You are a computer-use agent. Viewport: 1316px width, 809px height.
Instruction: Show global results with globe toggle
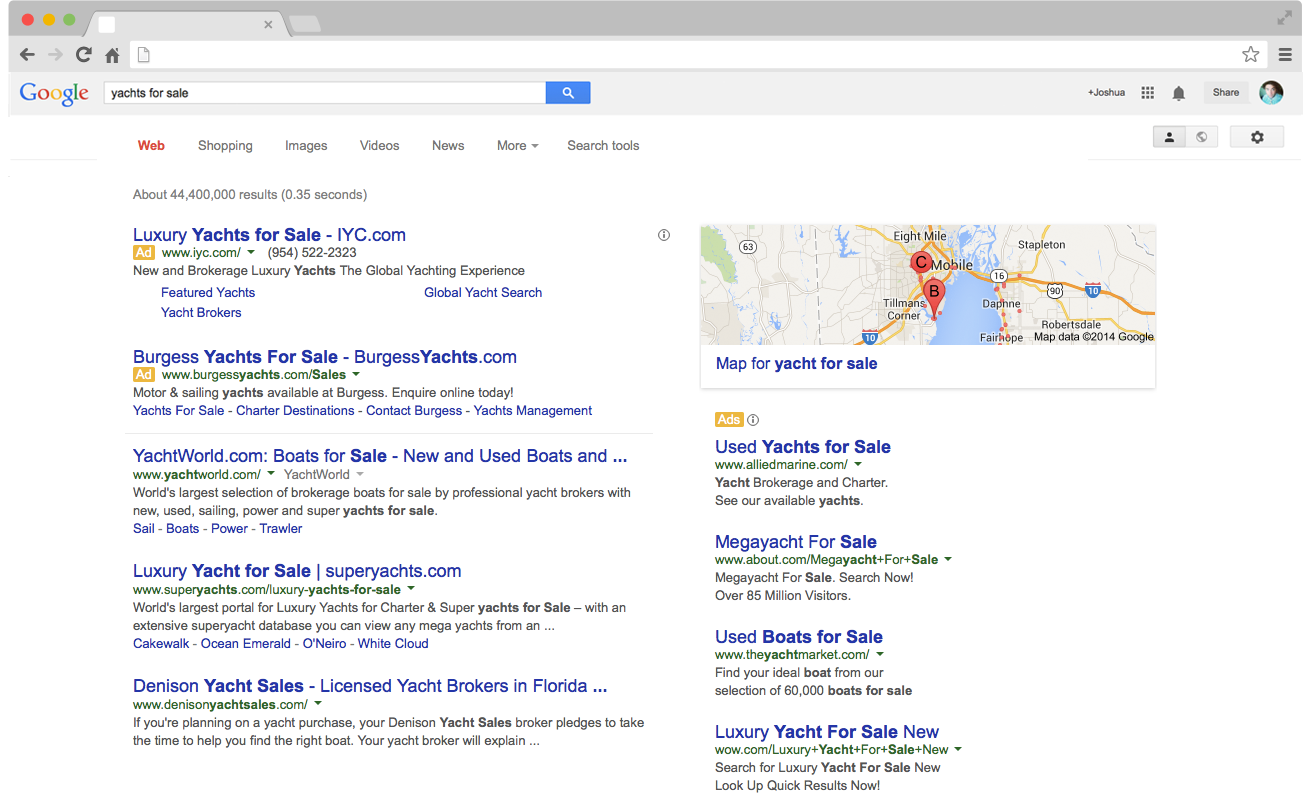point(1202,137)
